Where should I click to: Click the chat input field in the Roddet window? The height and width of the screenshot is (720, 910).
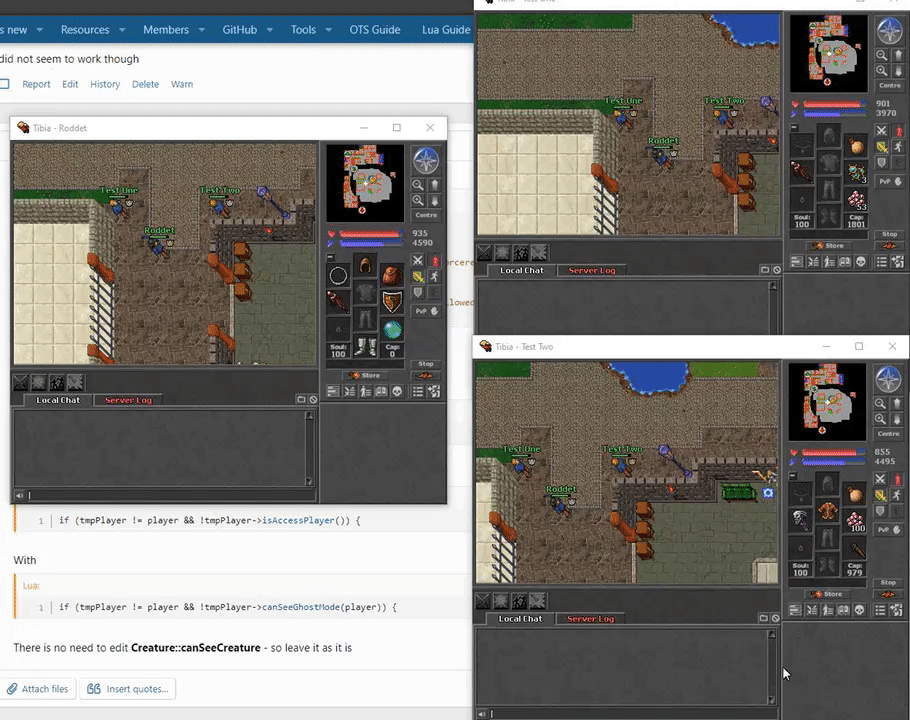[171, 495]
